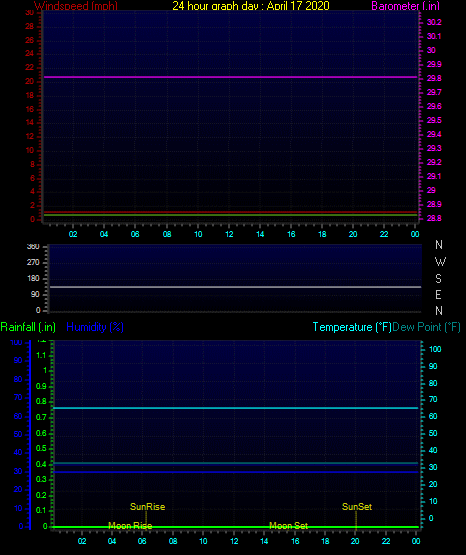Click the "E" compass label
Viewport: 466px width, 555px height.
438,295
